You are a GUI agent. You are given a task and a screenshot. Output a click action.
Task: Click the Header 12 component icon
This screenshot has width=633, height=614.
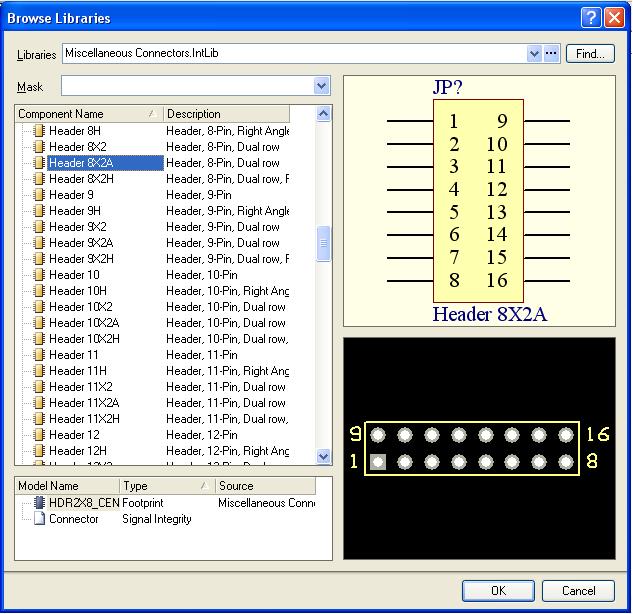[39, 435]
